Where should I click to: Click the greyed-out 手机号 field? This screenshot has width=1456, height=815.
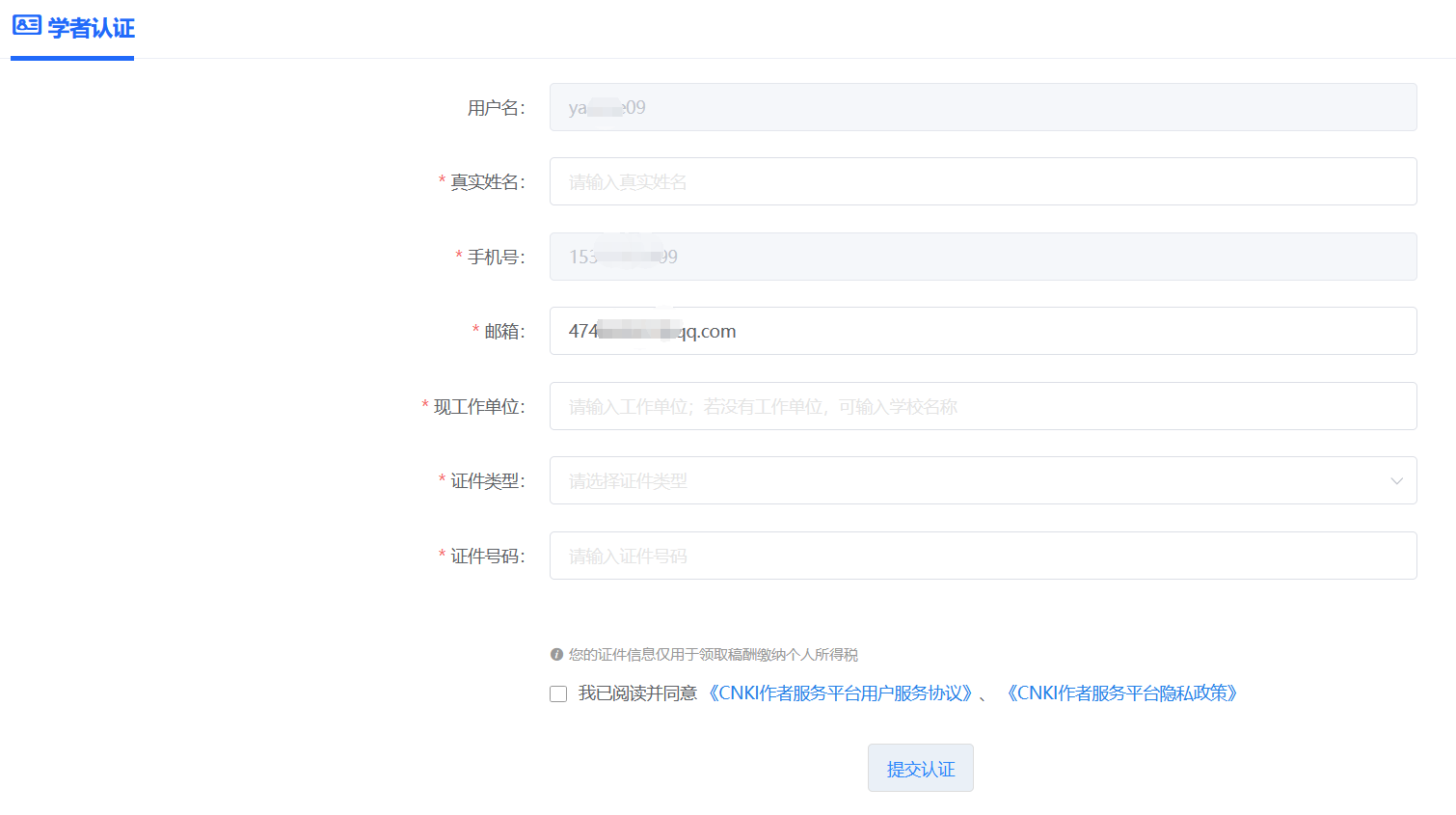click(x=983, y=257)
